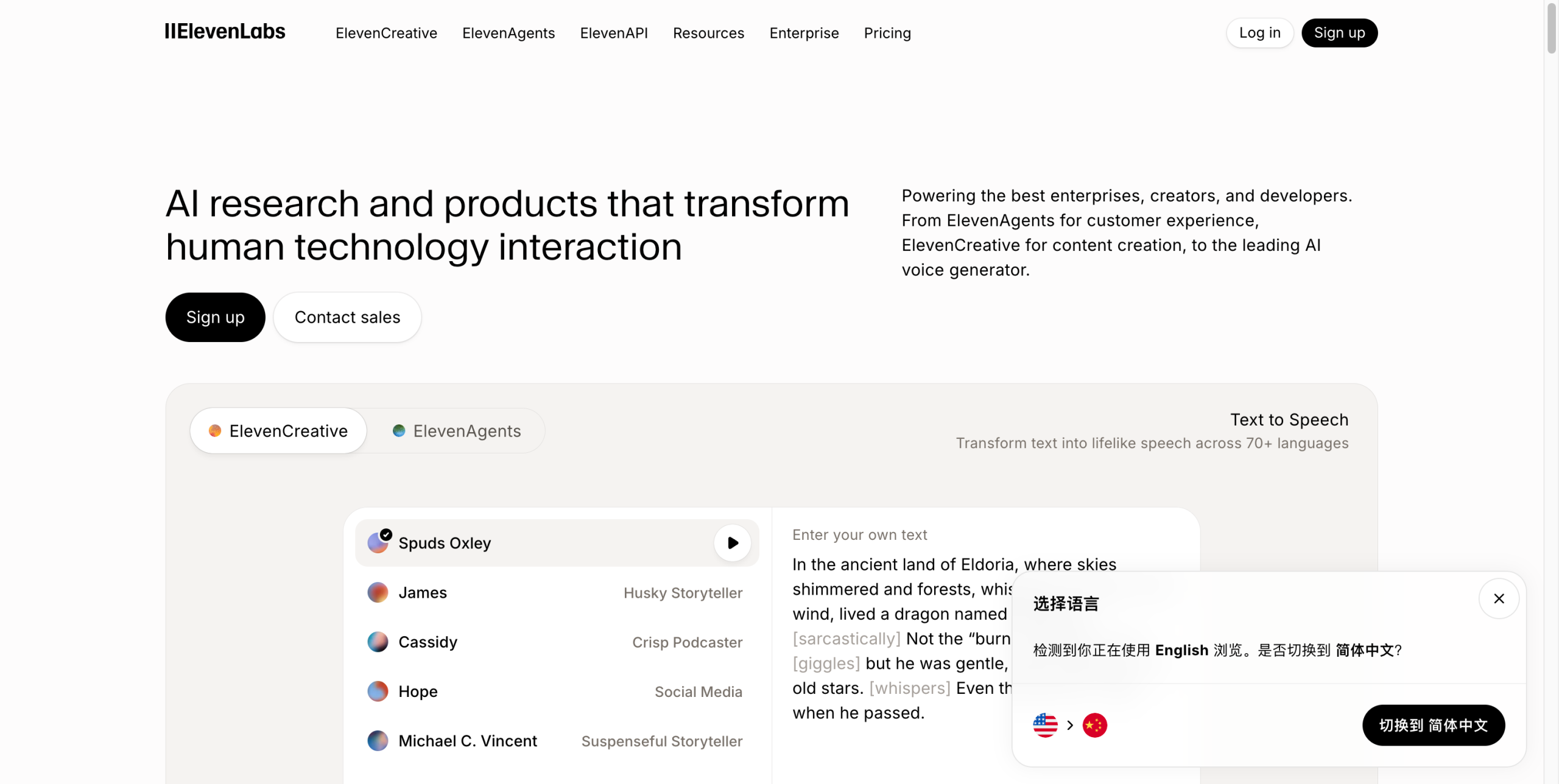
Task: Click the US flag icon
Action: click(1045, 725)
